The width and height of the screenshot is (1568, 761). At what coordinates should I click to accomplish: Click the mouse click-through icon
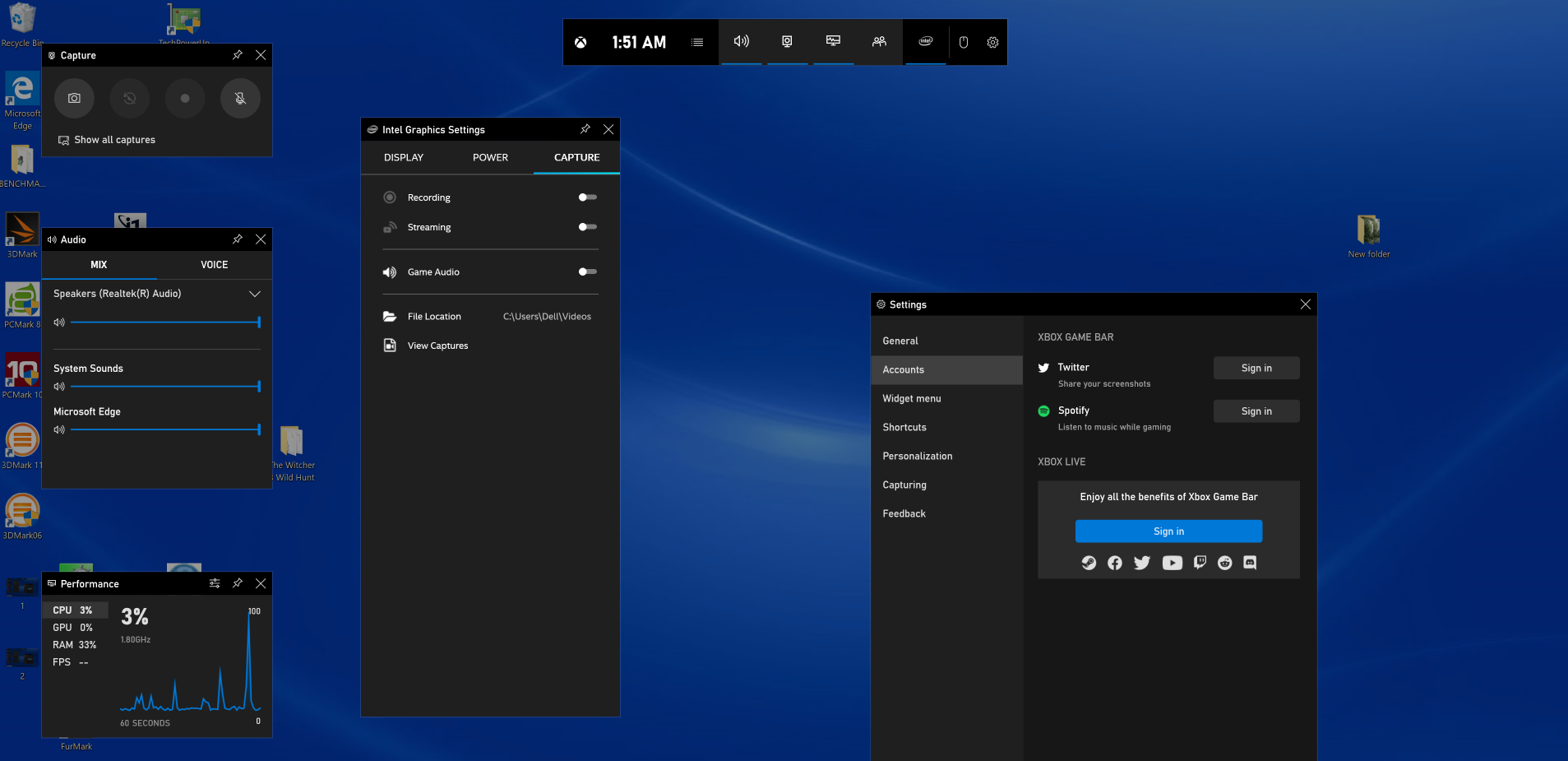(x=964, y=42)
